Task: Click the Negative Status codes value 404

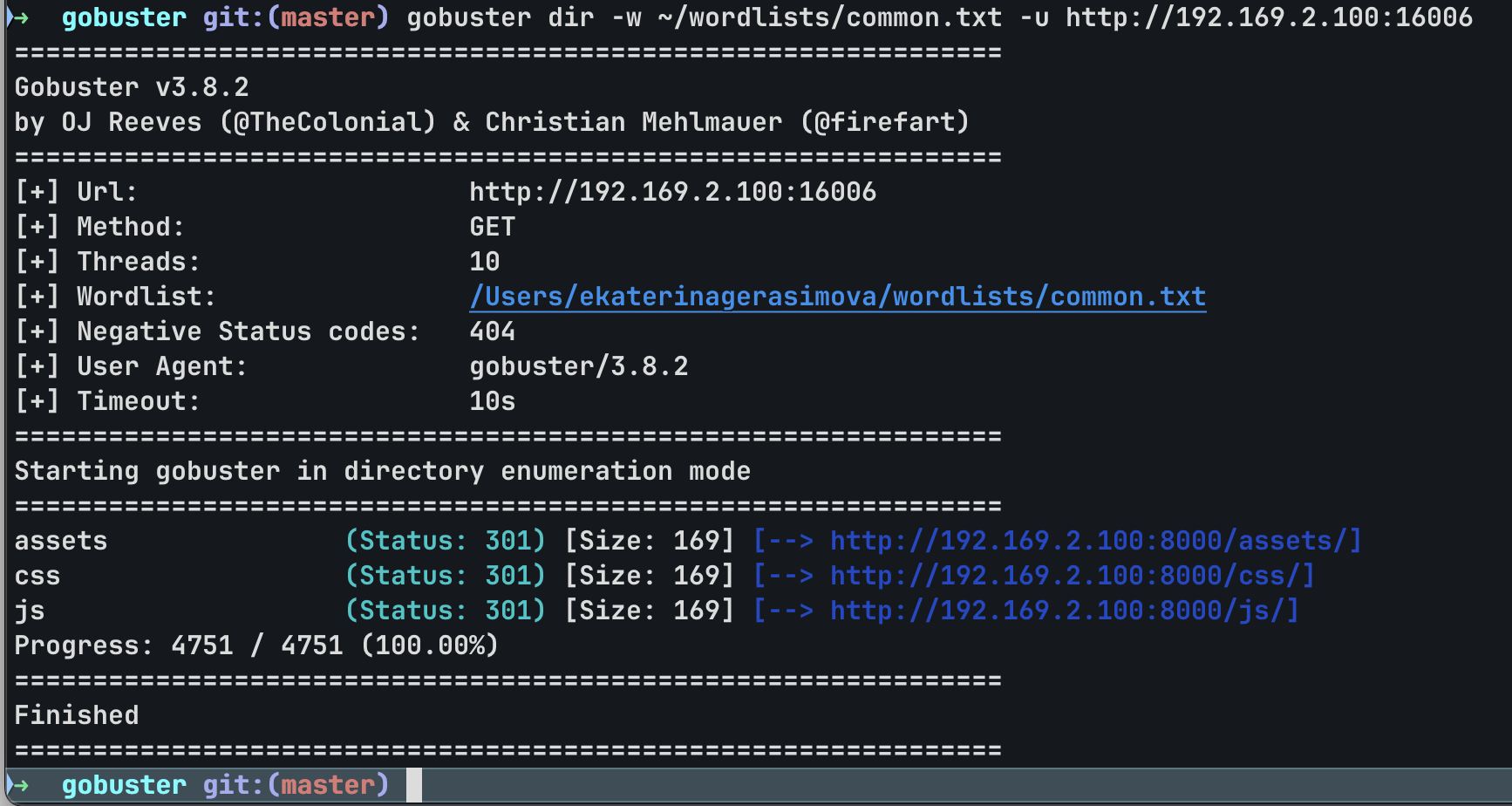Action: [x=493, y=331]
